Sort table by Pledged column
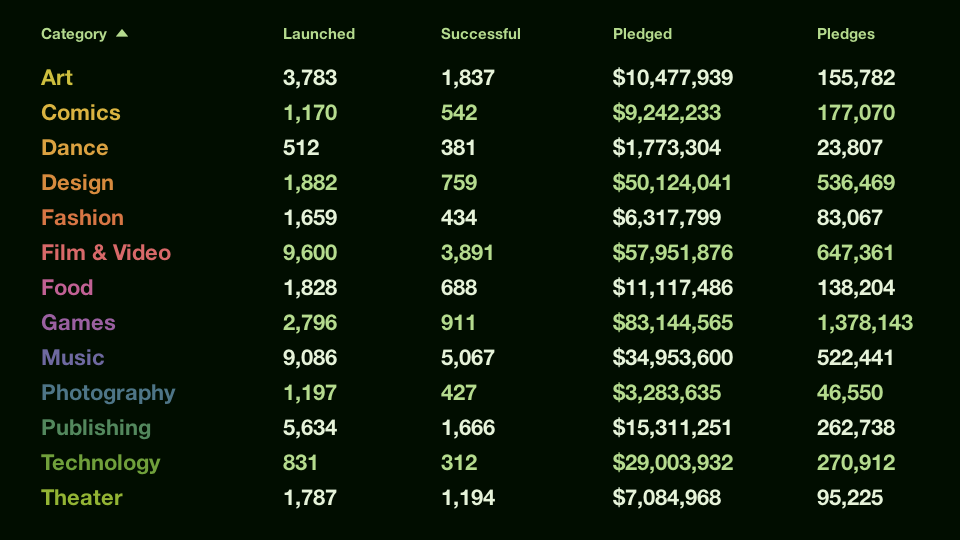 point(642,34)
